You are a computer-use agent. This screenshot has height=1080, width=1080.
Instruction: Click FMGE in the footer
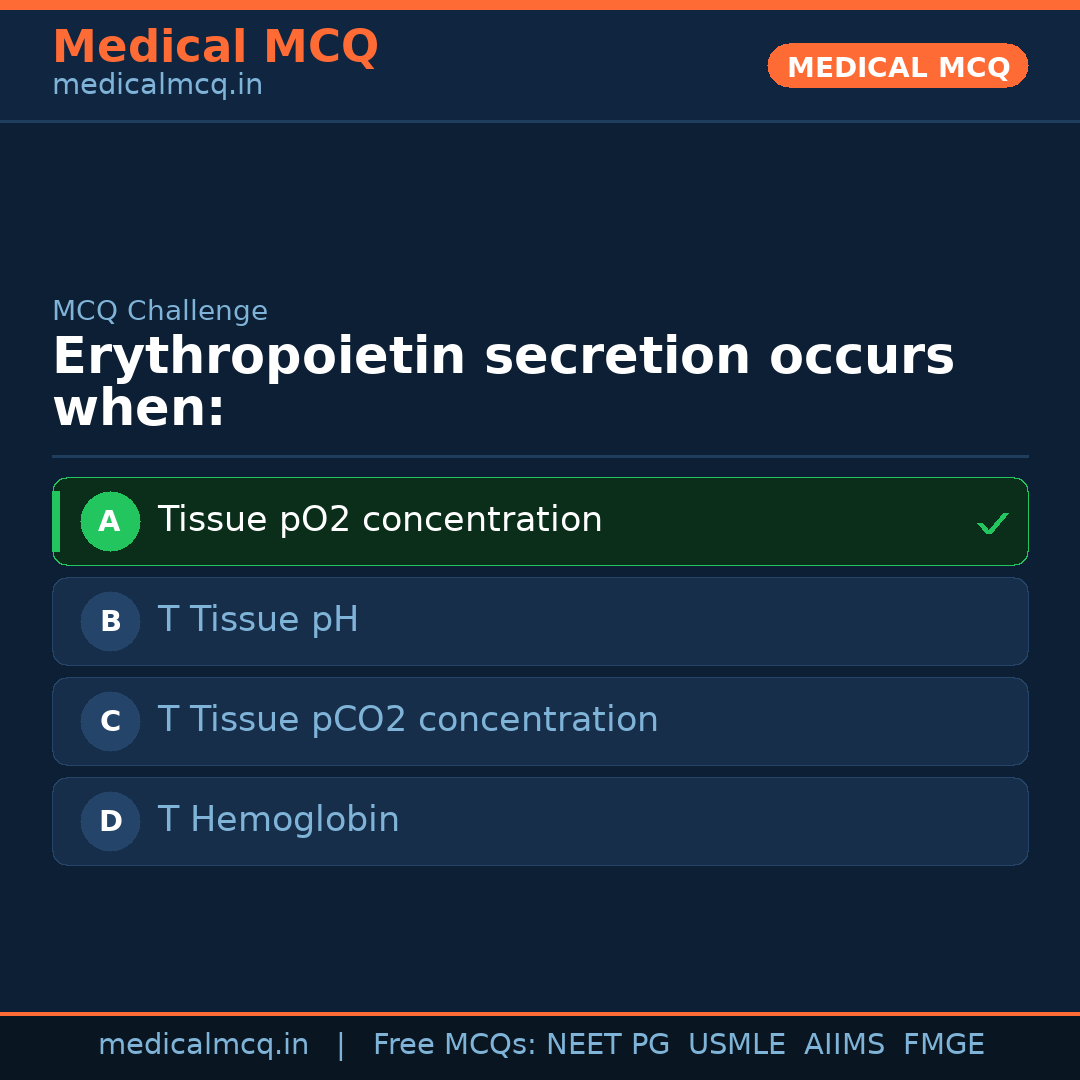click(943, 1045)
